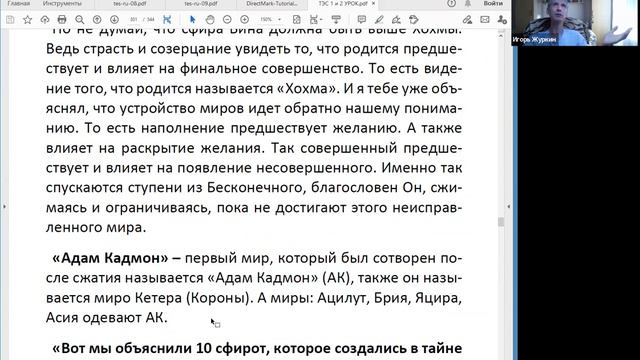Send file by email icon
This screenshot has height=360, width=640.
pyautogui.click(x=485, y=20)
